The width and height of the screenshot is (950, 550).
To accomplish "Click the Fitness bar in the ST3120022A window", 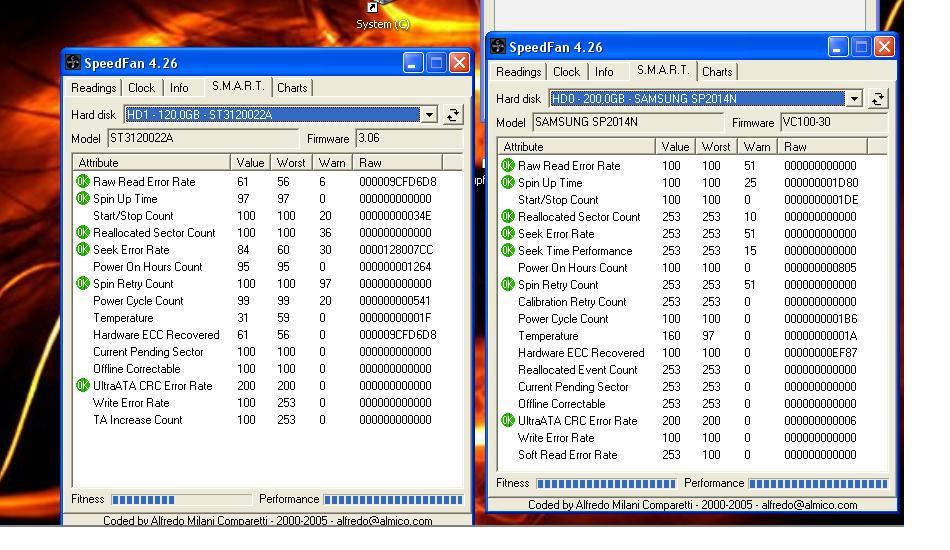I will (x=181, y=500).
